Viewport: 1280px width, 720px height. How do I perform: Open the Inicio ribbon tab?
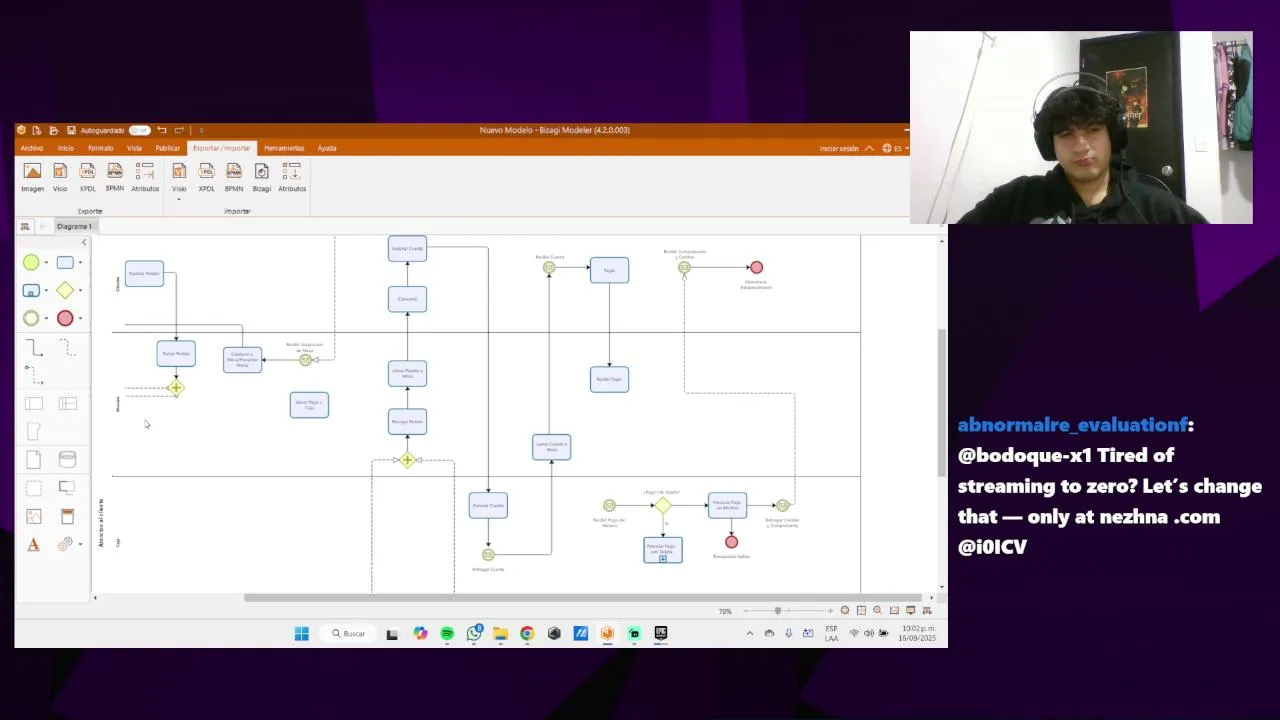coord(65,148)
